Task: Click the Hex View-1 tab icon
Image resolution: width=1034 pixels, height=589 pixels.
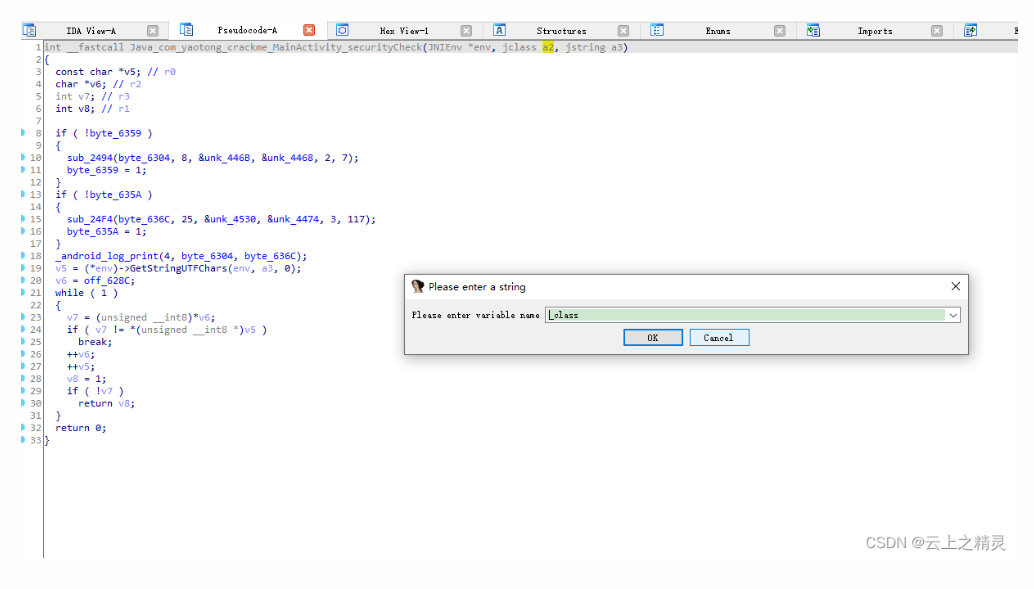Action: [342, 30]
